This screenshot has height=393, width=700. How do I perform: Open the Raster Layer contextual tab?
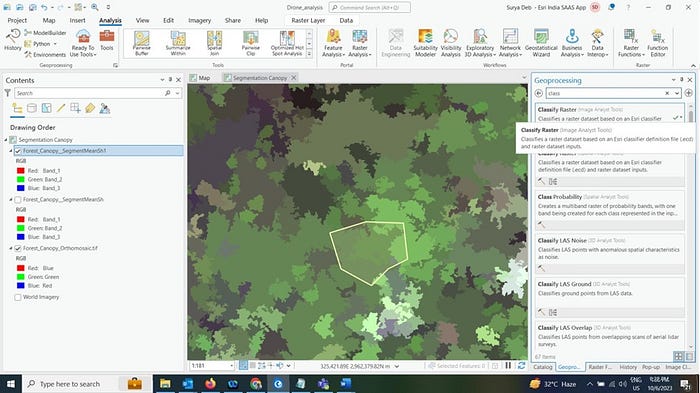pos(308,20)
